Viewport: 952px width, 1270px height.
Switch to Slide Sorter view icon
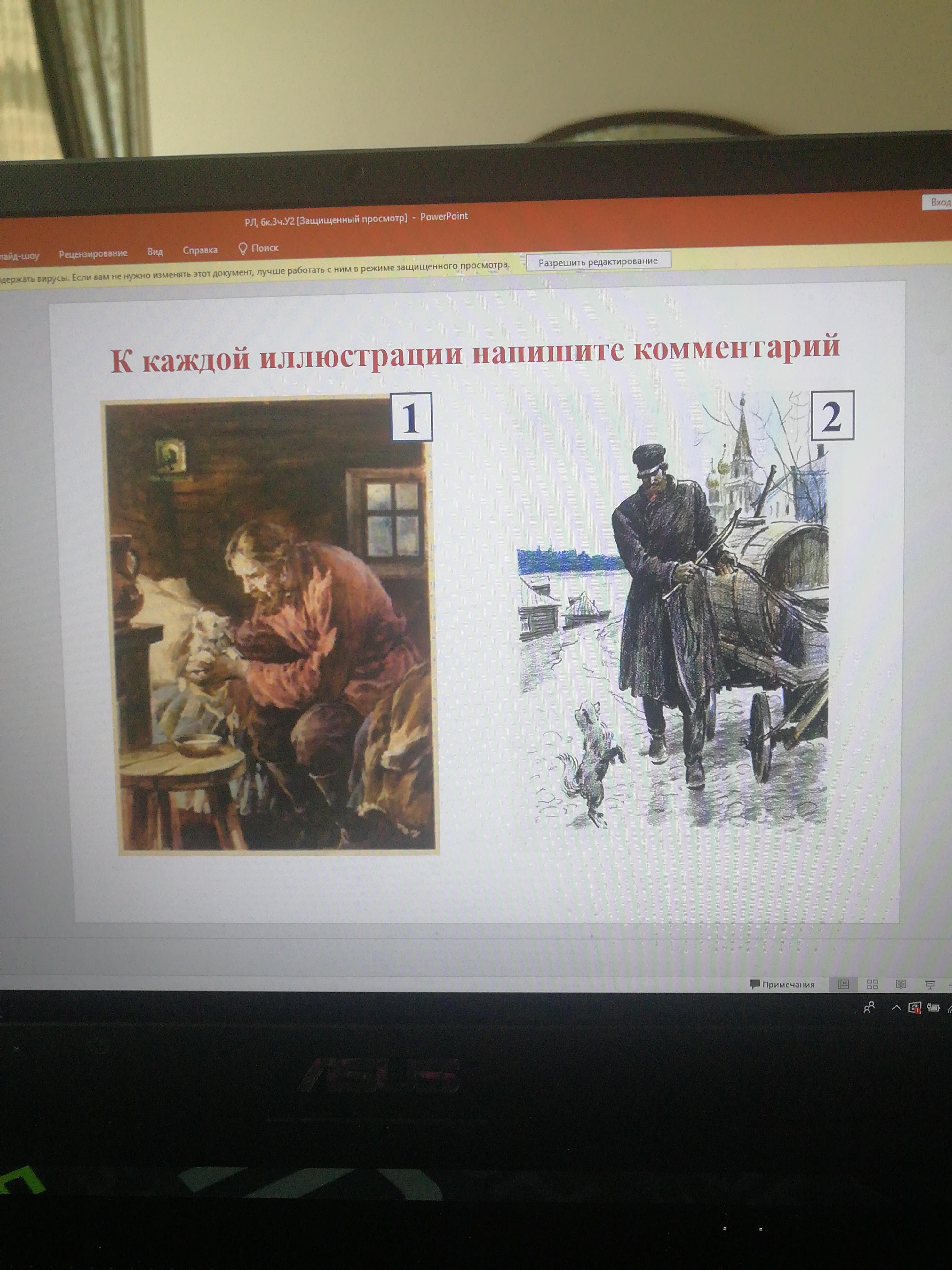pyautogui.click(x=872, y=984)
